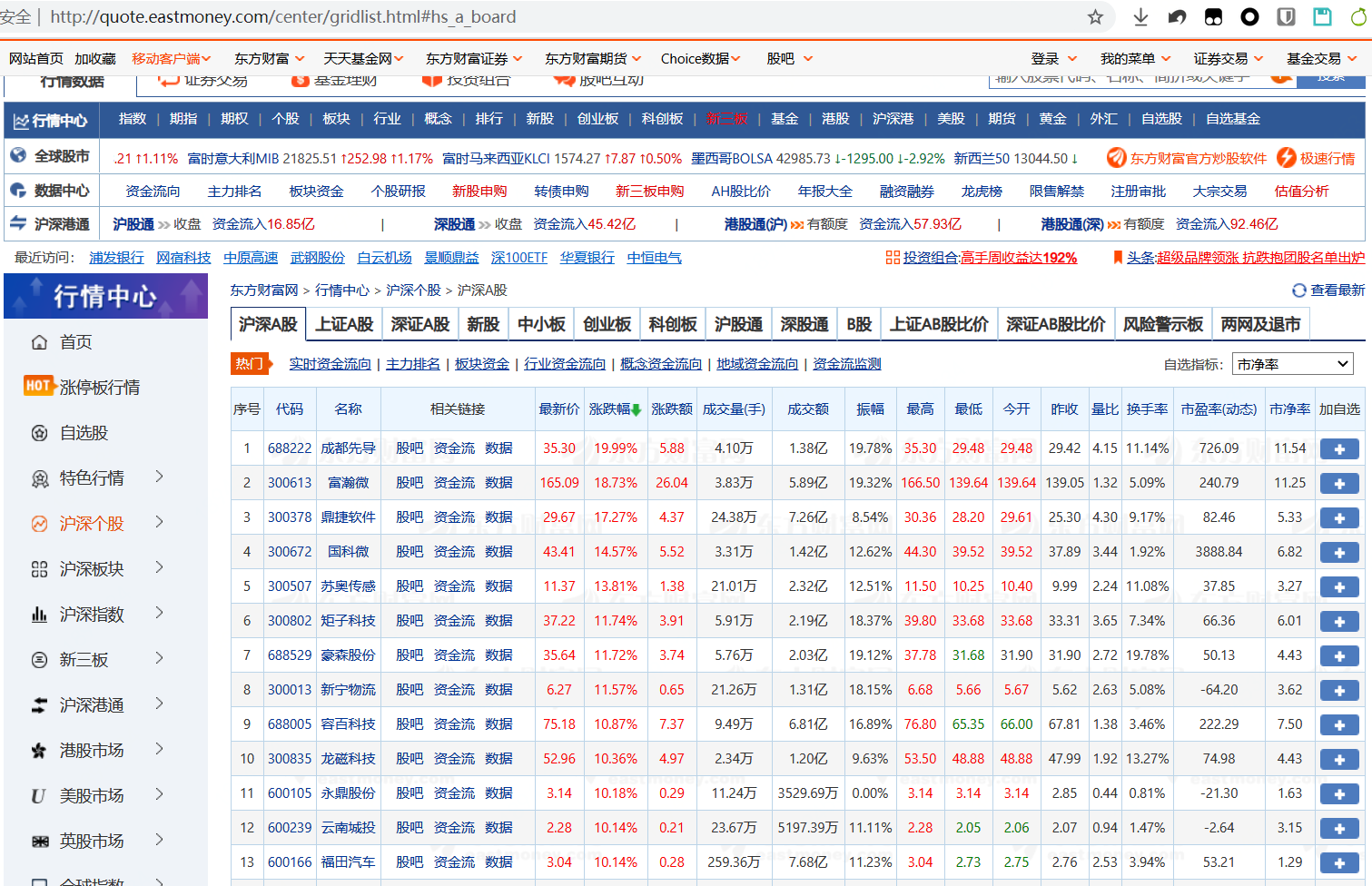This screenshot has width=1372, height=886.
Task: Open stock code 688222 link
Action: click(x=290, y=448)
